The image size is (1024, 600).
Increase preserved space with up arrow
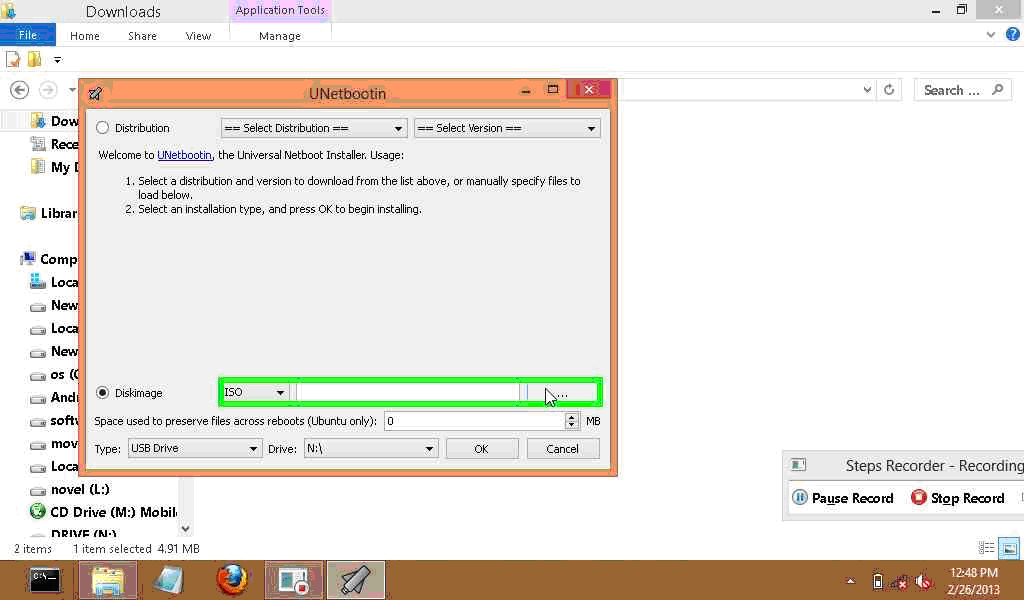571,417
